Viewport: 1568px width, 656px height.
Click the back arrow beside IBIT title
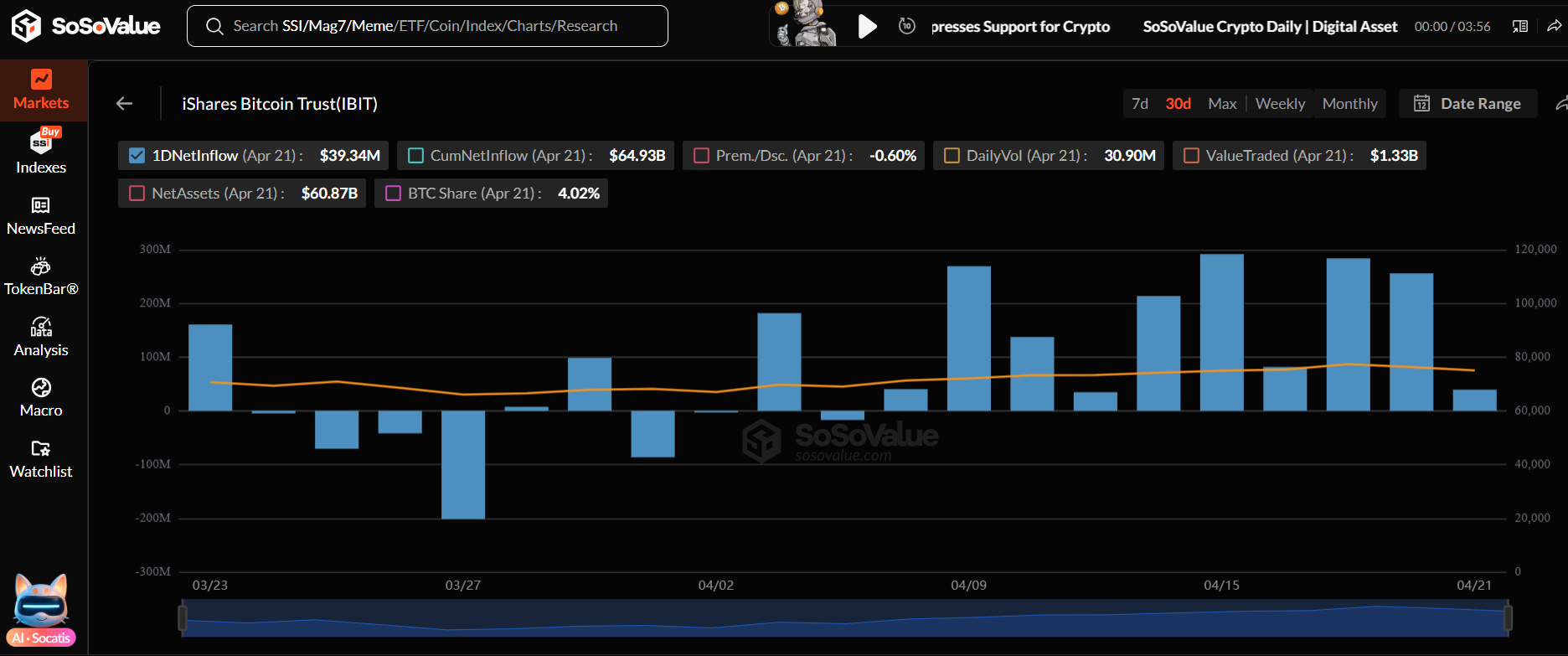coord(125,104)
